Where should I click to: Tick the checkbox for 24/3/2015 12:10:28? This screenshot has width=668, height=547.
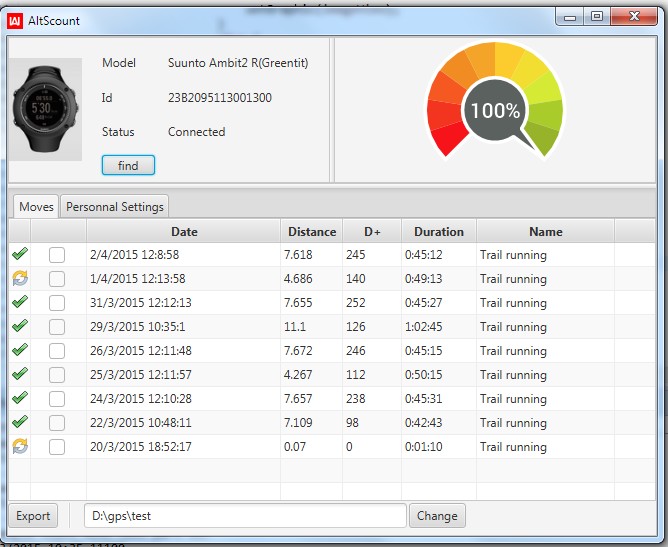tap(57, 399)
